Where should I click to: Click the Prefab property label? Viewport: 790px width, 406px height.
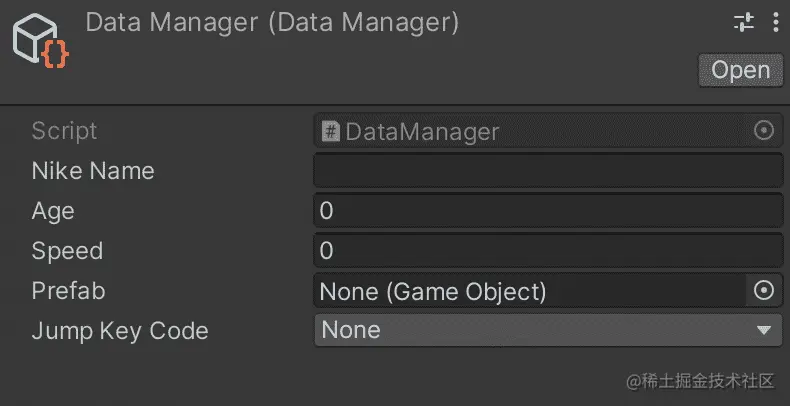coord(68,291)
